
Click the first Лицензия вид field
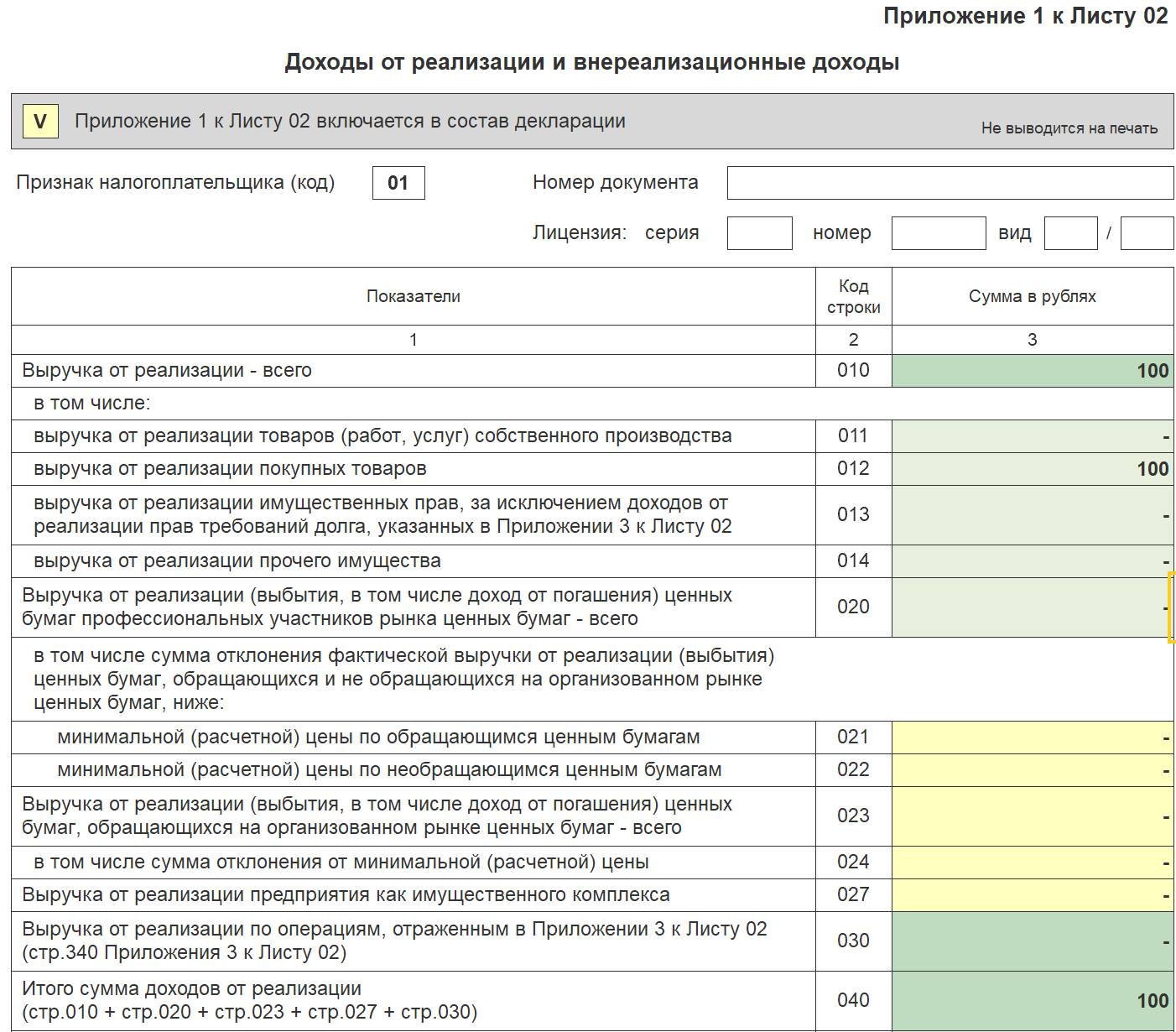tap(1070, 233)
